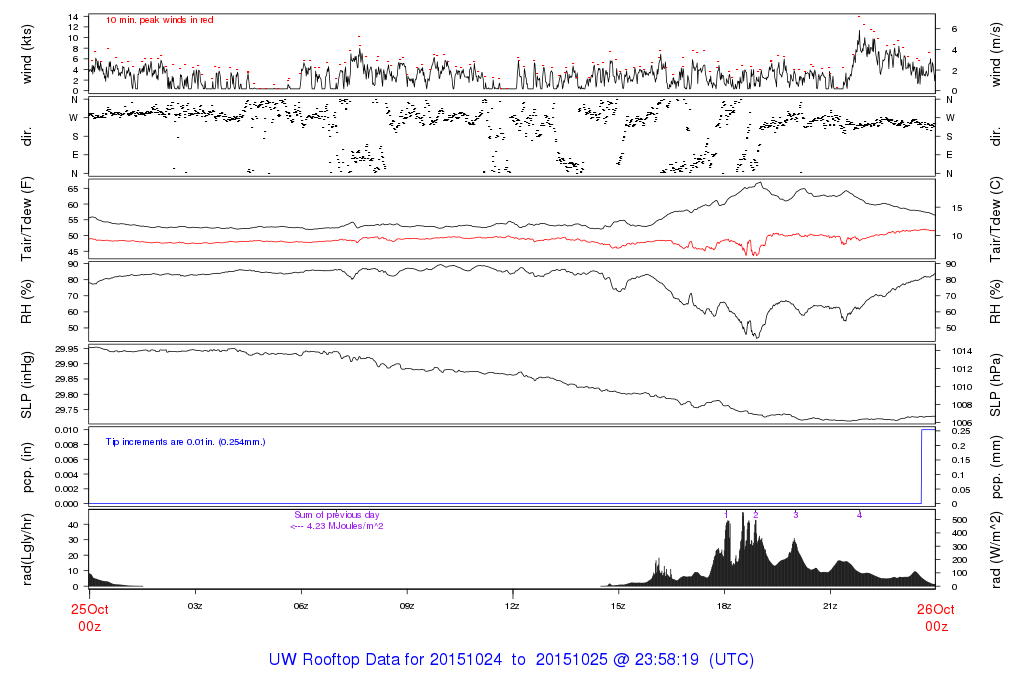Select the '1014' hPa tick value
Image resolution: width=1024 pixels, height=700 pixels.
[961, 351]
